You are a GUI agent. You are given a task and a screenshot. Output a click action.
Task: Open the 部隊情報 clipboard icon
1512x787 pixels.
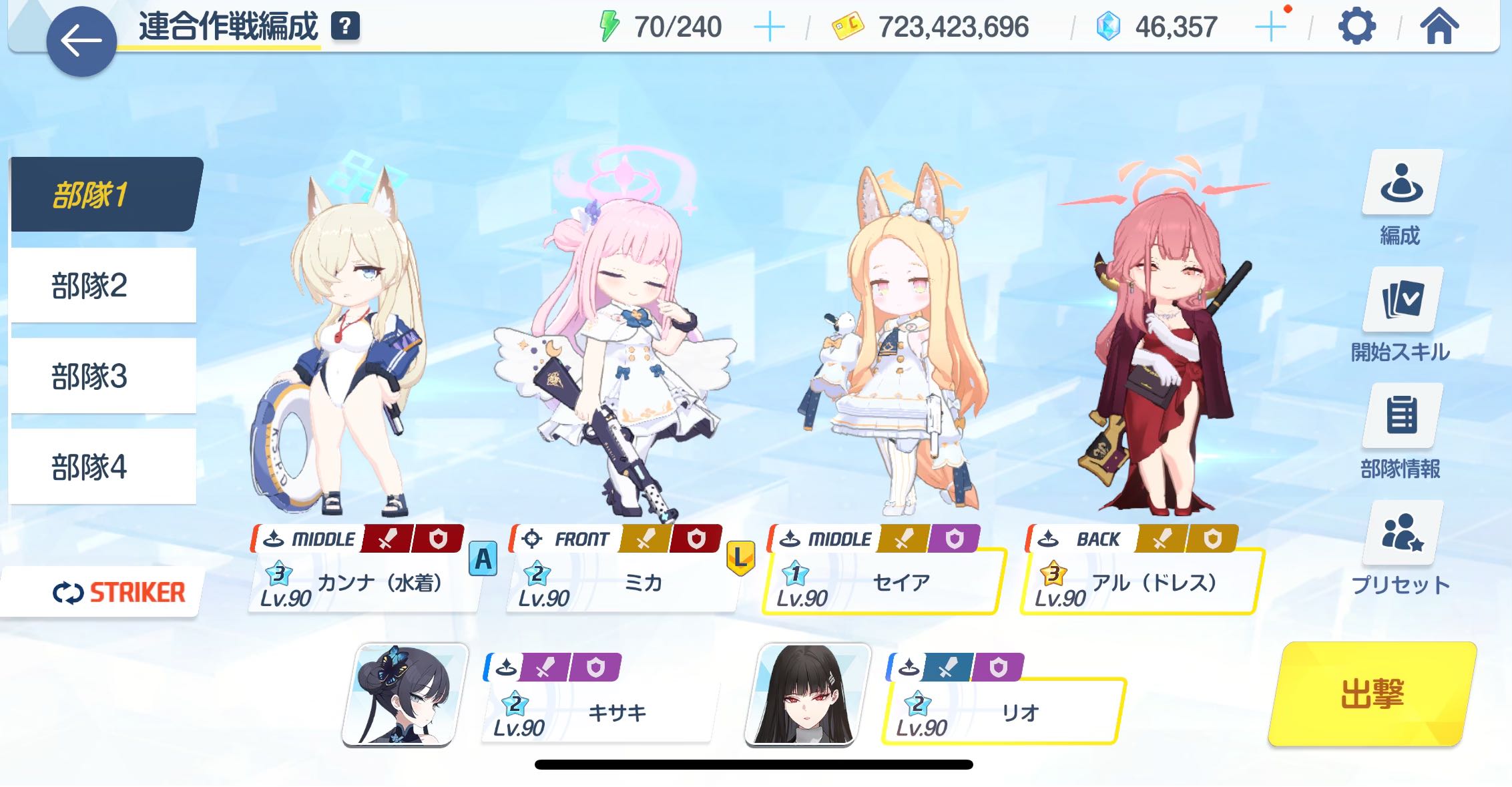[x=1401, y=415]
